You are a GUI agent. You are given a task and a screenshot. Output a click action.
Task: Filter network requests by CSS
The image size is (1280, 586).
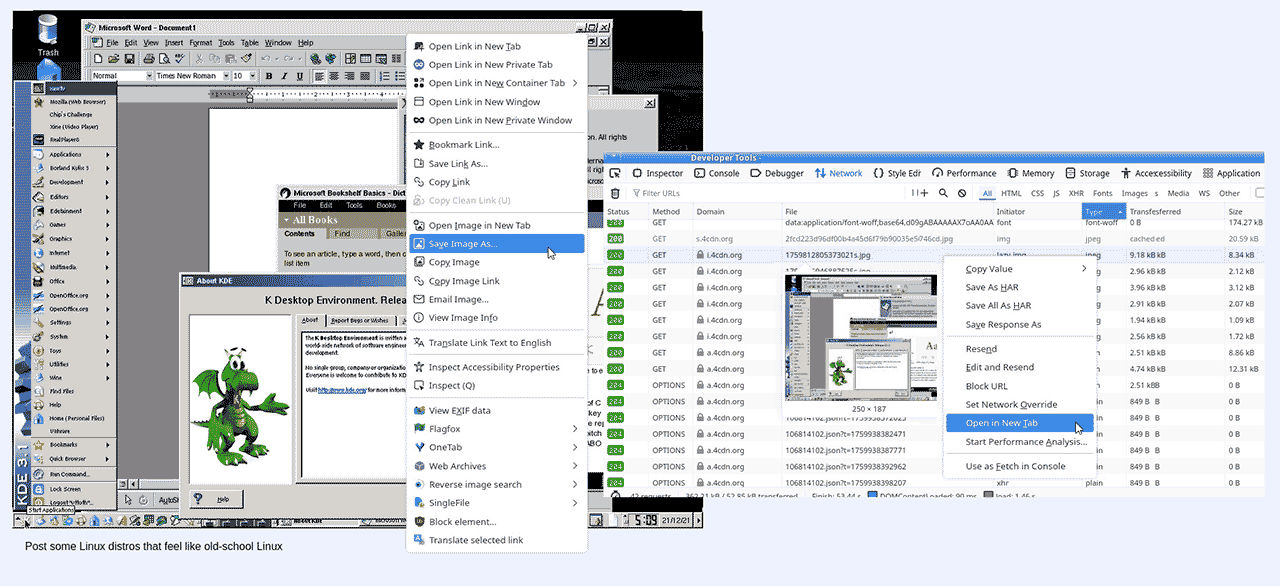tap(1037, 193)
